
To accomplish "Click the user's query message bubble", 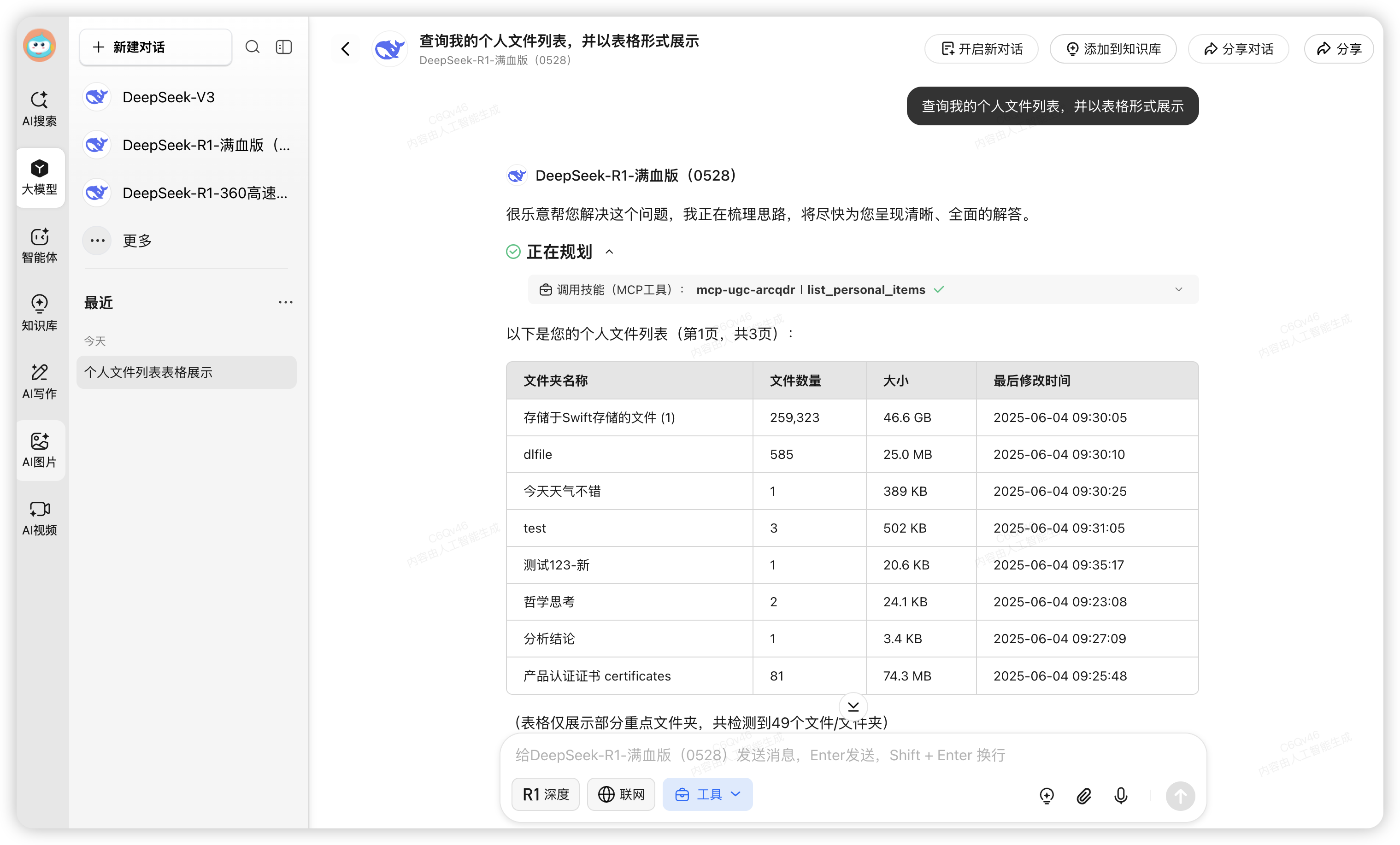I will coord(1052,106).
